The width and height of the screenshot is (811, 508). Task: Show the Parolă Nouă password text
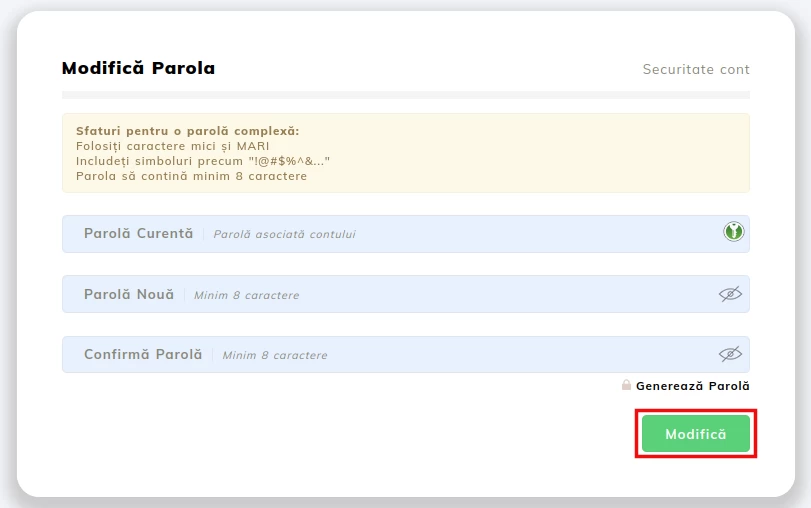point(731,294)
